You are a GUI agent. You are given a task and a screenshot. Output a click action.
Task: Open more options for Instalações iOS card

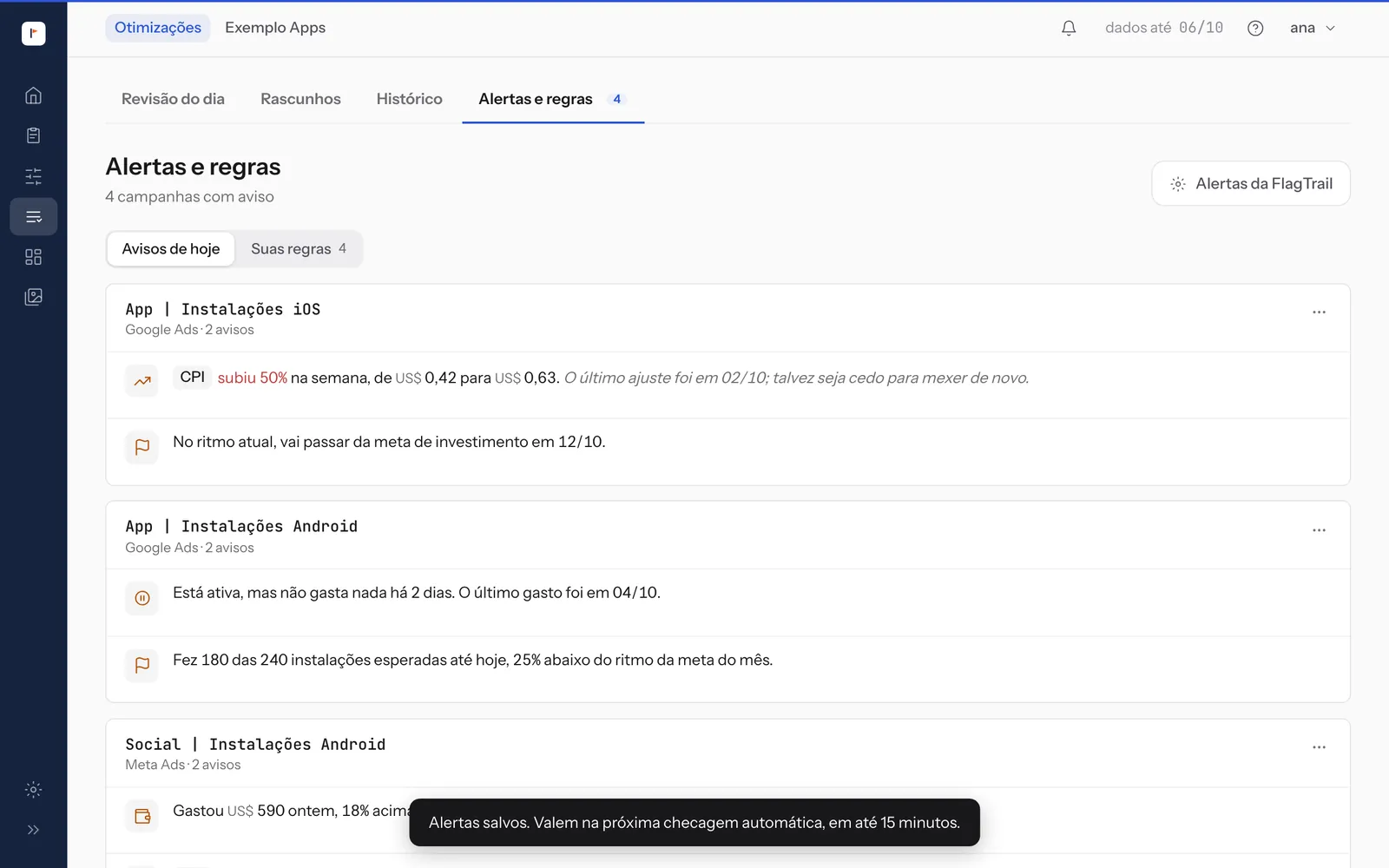pyautogui.click(x=1319, y=312)
